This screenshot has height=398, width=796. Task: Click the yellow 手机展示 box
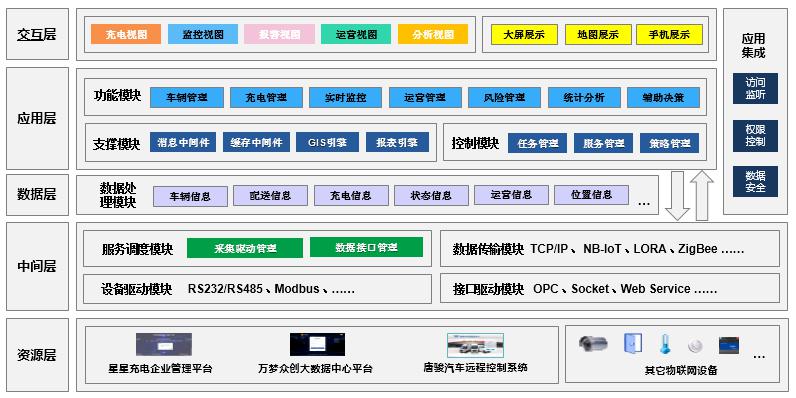669,35
